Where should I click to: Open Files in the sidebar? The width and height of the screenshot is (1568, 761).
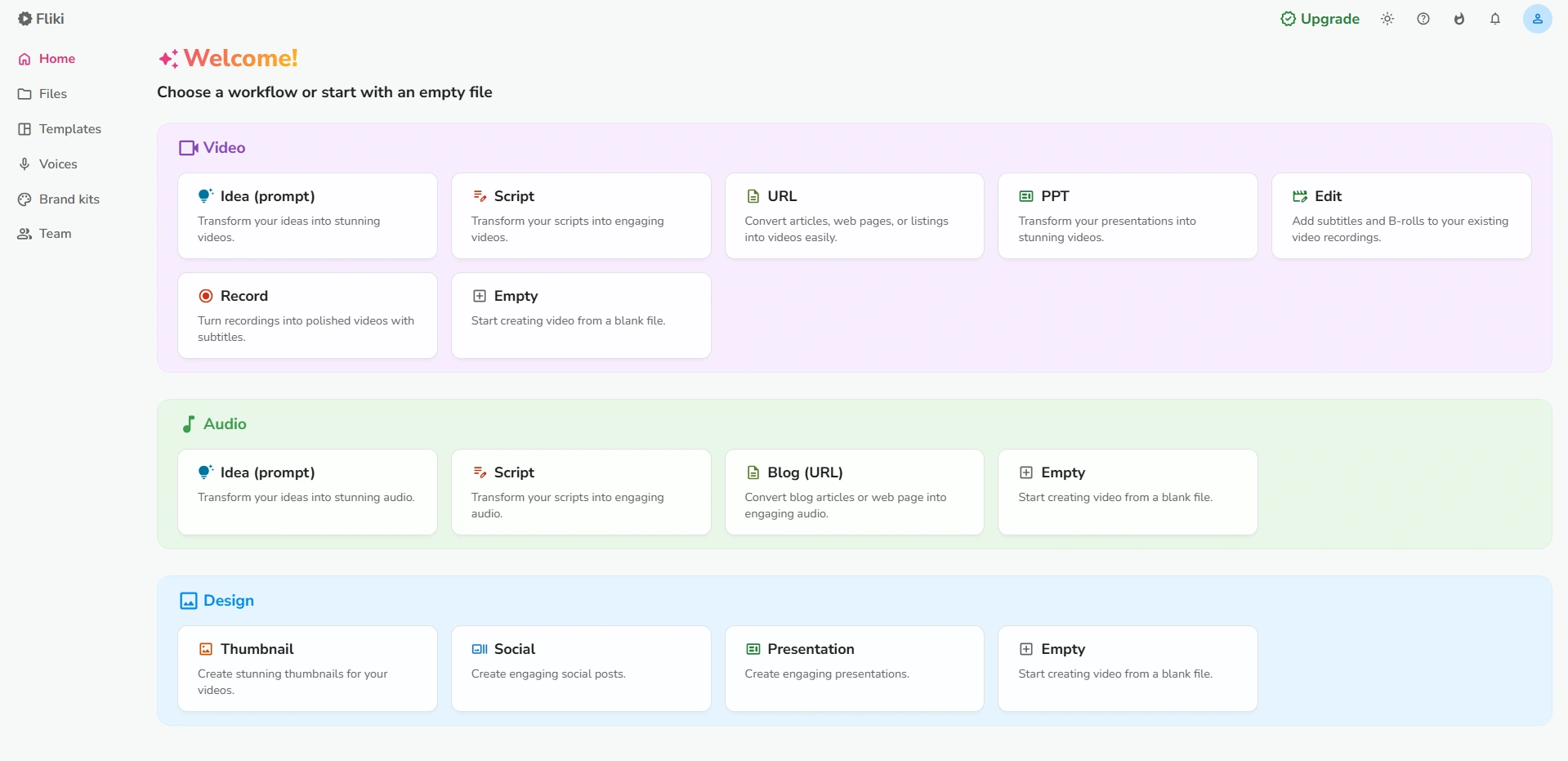[42, 94]
